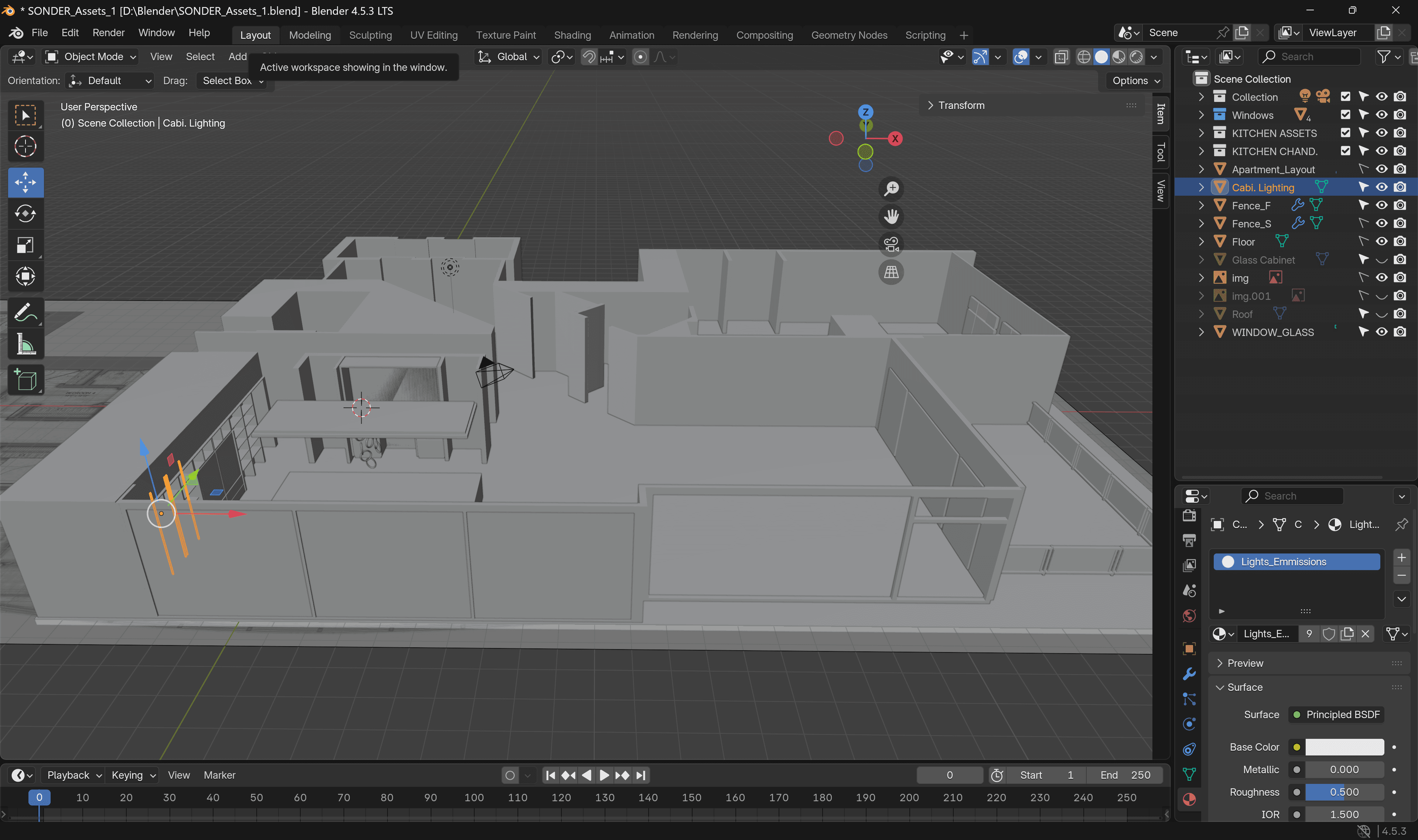Switch to orthographic grid view icon
The image size is (1418, 840).
coord(891,272)
